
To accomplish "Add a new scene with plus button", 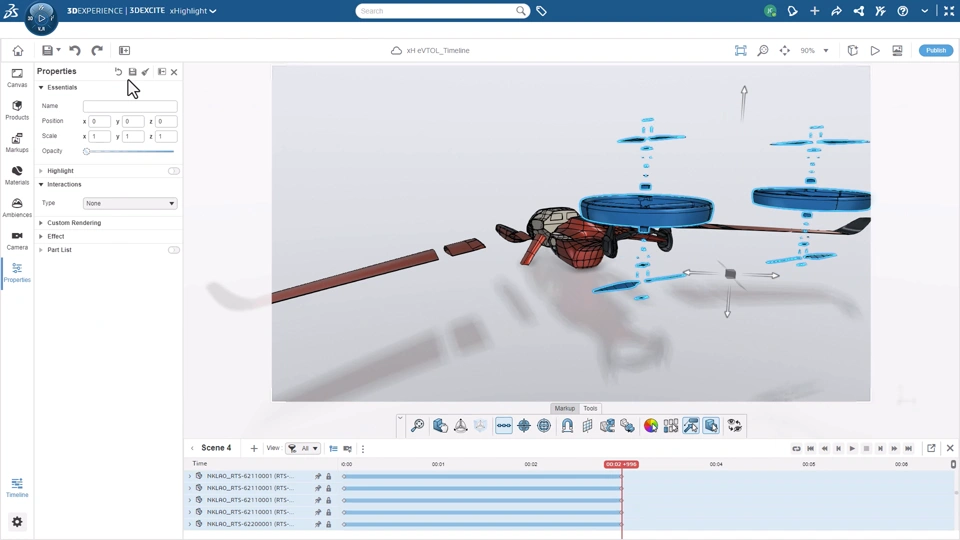I will pyautogui.click(x=254, y=448).
